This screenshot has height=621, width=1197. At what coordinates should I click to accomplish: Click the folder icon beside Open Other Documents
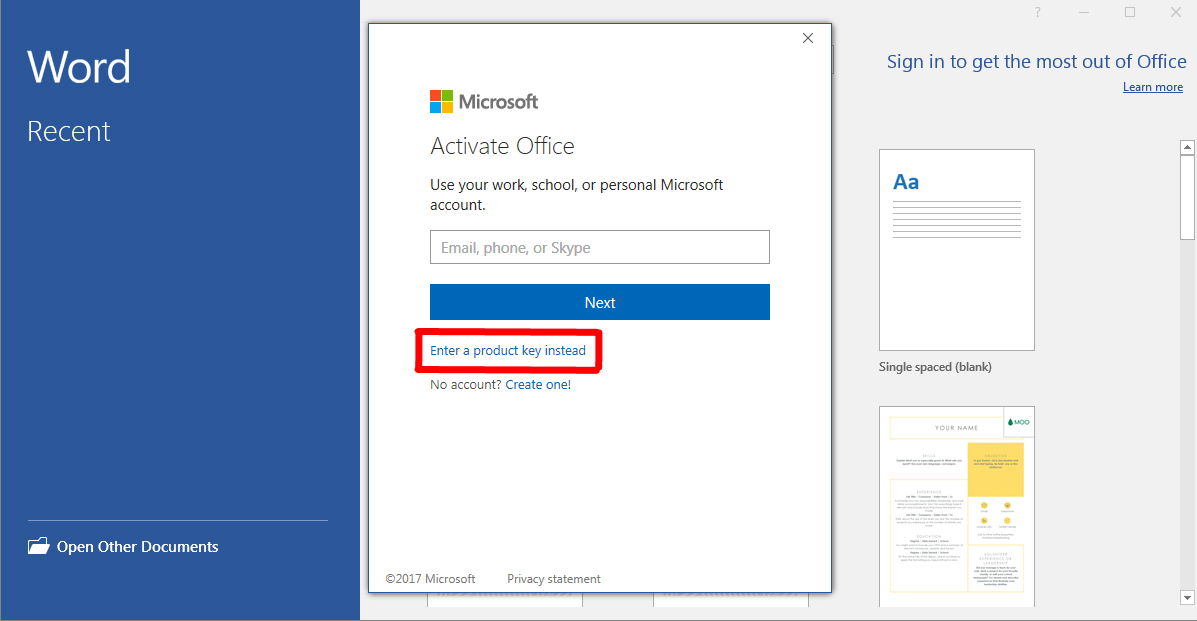pos(38,546)
